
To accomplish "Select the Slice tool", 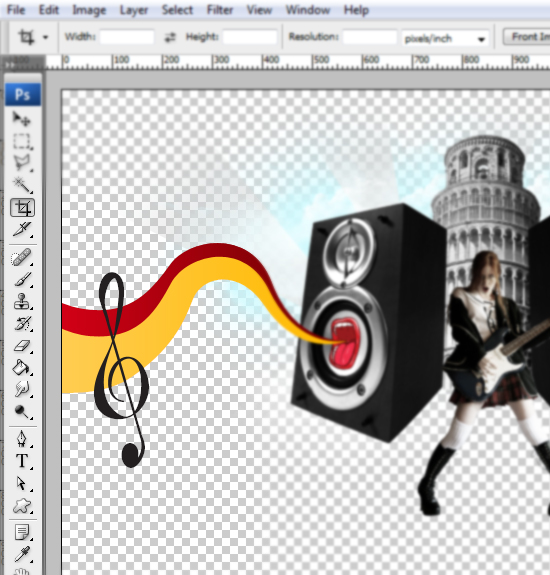I will click(x=22, y=229).
